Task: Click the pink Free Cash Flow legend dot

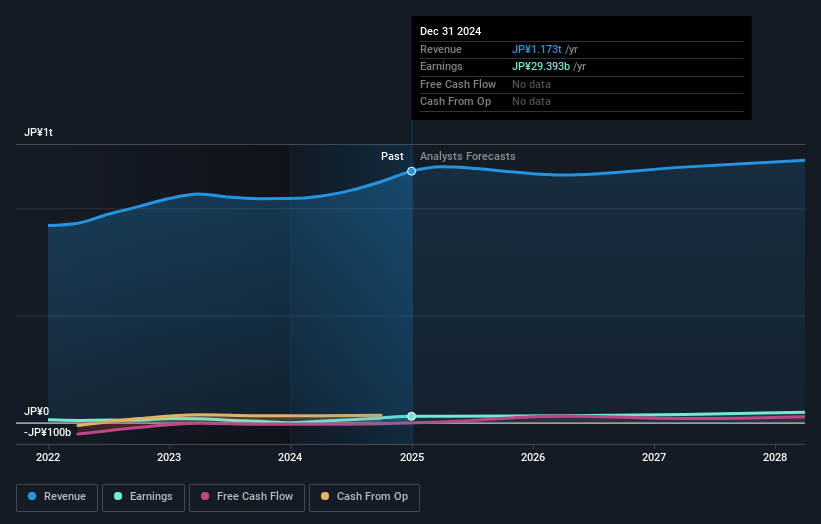Action: click(x=205, y=496)
